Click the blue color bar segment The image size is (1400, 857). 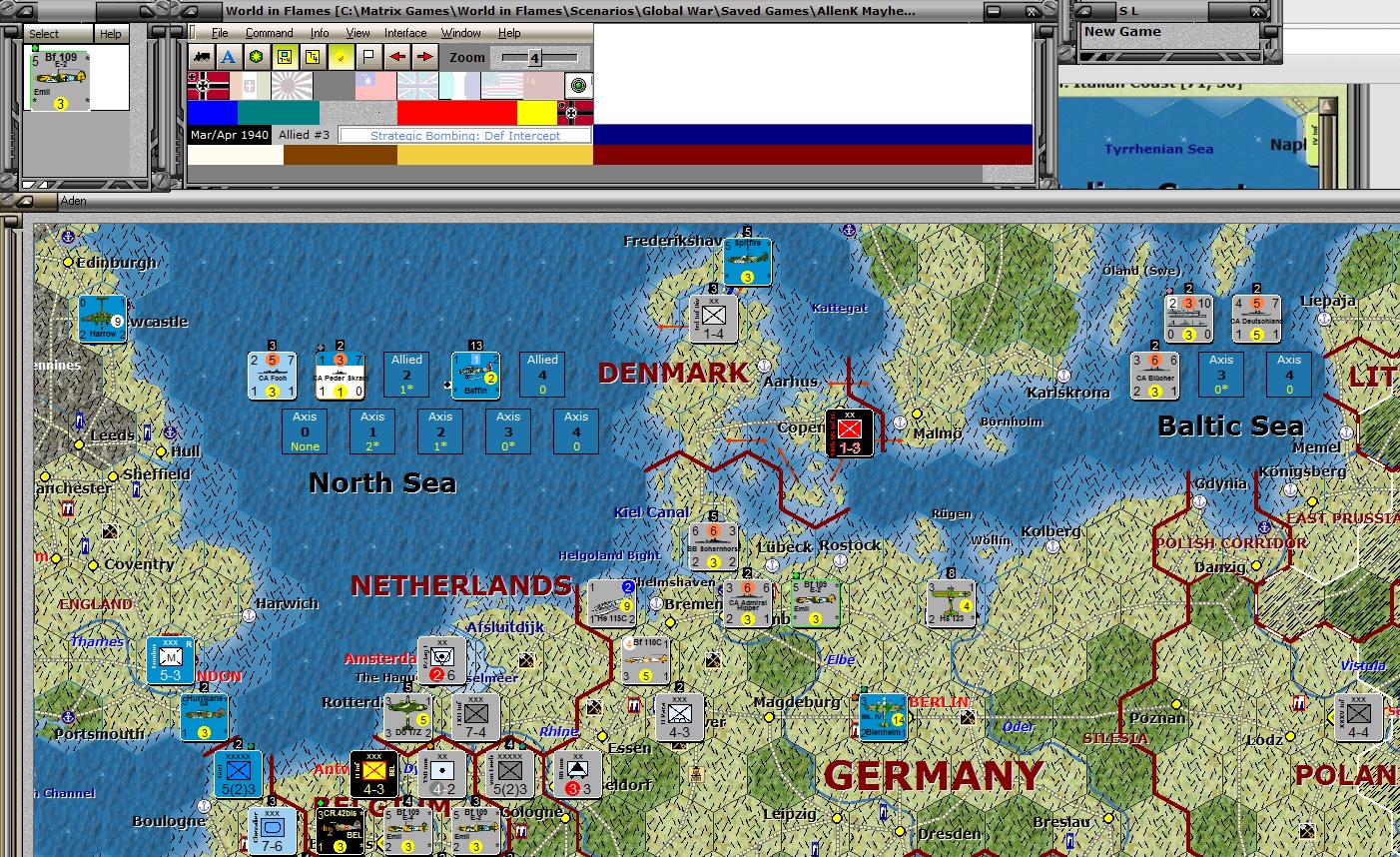point(213,112)
